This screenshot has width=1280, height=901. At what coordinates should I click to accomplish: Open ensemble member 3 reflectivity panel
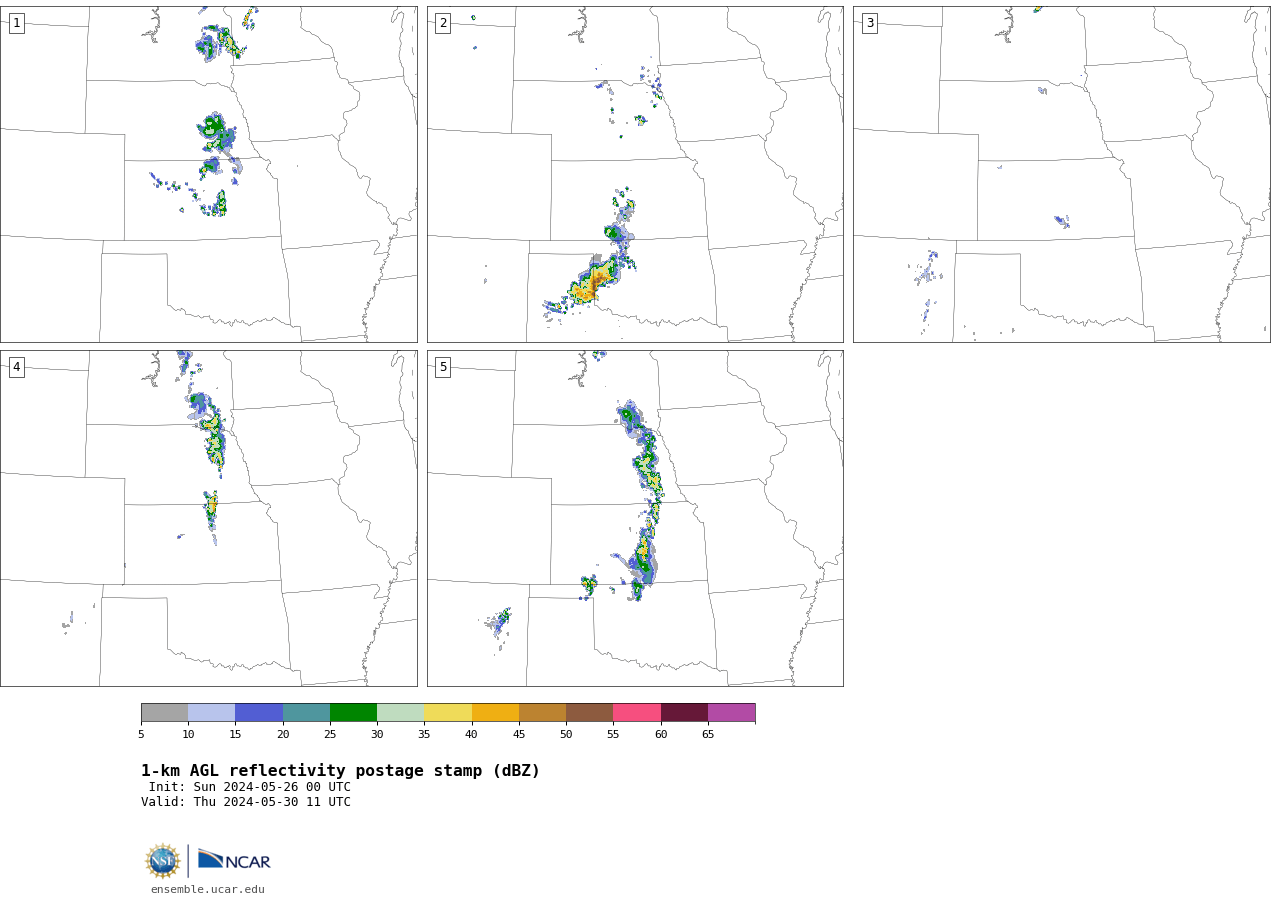click(x=1061, y=174)
